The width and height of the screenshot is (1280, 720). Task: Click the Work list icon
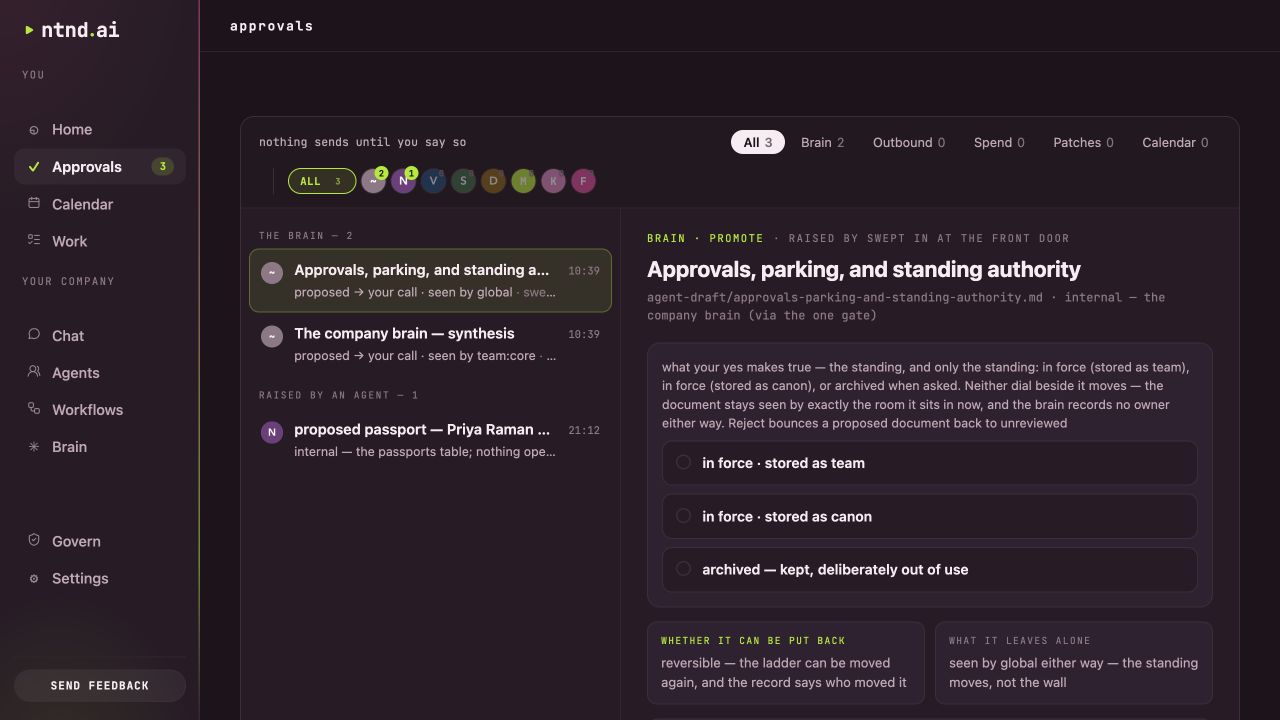pos(34,241)
